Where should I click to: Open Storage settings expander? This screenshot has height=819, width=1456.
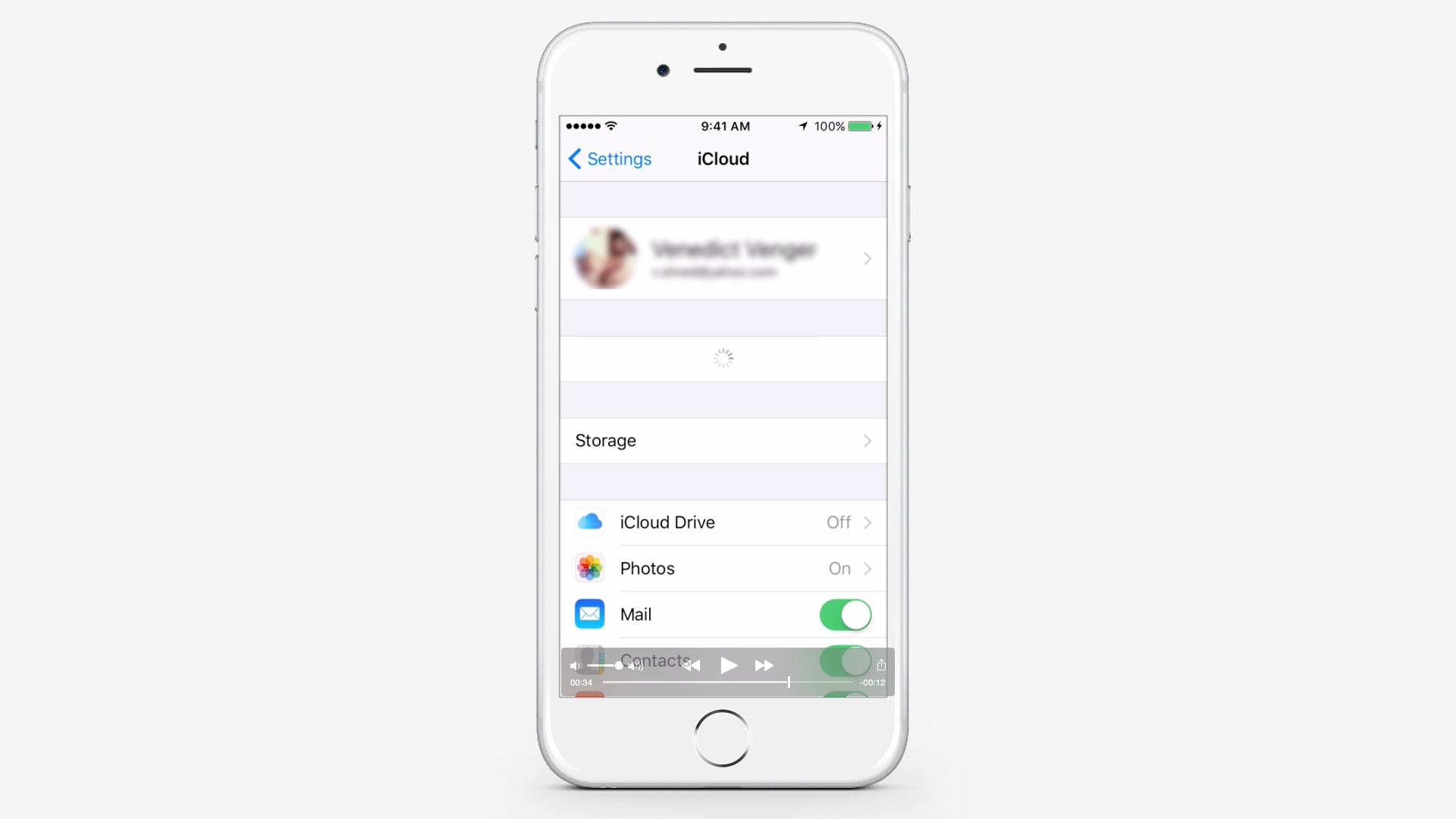(723, 440)
